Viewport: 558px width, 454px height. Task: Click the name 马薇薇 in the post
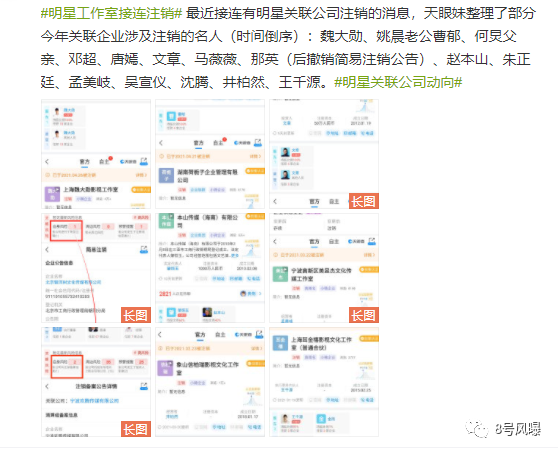coord(215,59)
